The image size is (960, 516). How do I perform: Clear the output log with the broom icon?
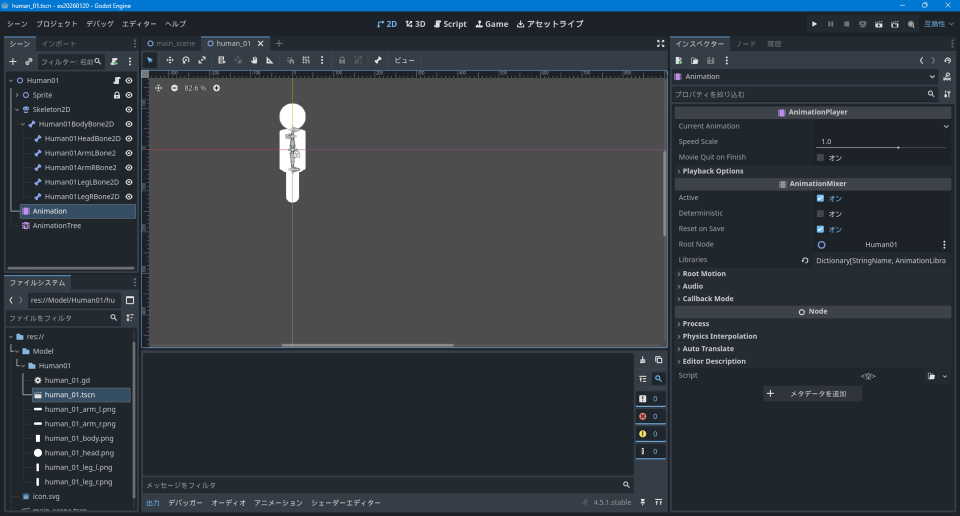click(642, 360)
